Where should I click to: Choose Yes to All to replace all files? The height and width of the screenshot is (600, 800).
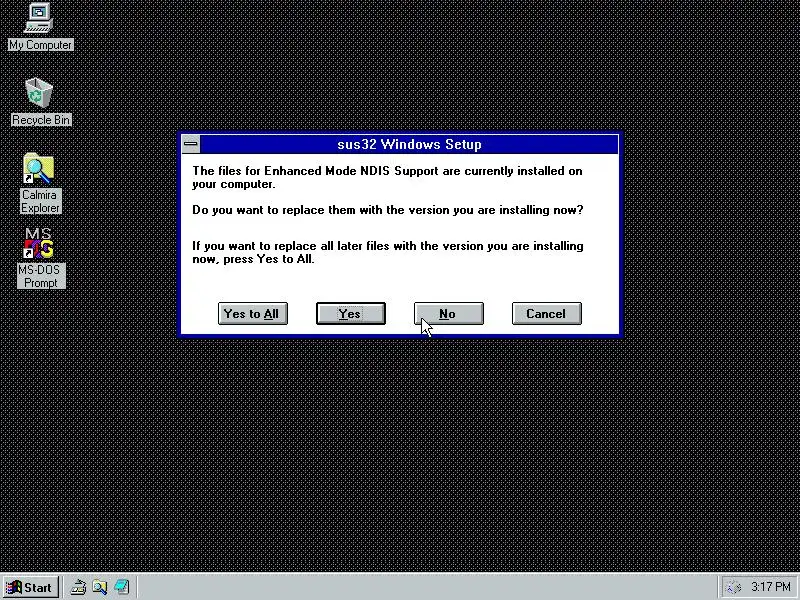253,313
